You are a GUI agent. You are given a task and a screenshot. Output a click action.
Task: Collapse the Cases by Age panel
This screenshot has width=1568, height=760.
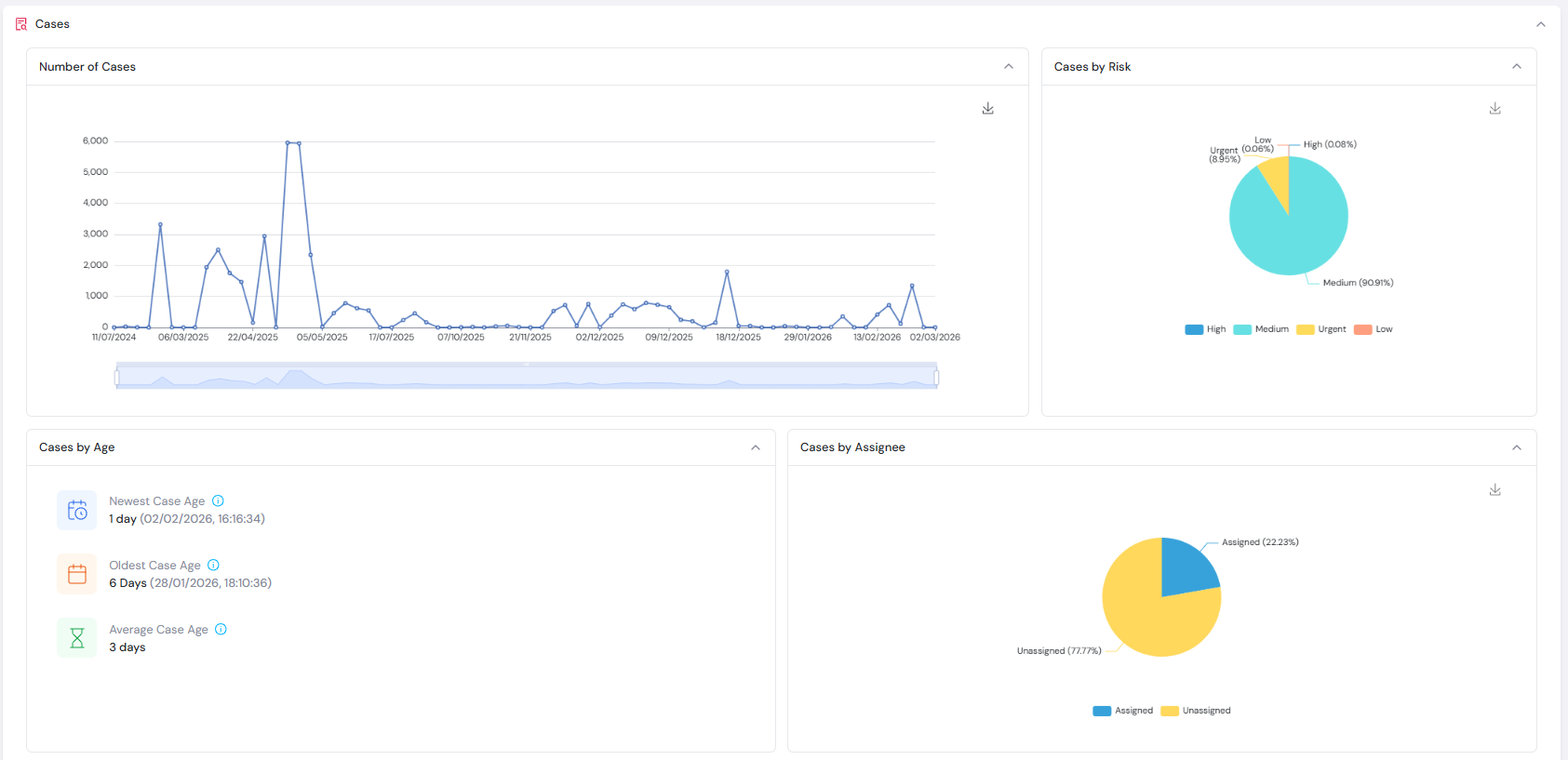pyautogui.click(x=756, y=447)
